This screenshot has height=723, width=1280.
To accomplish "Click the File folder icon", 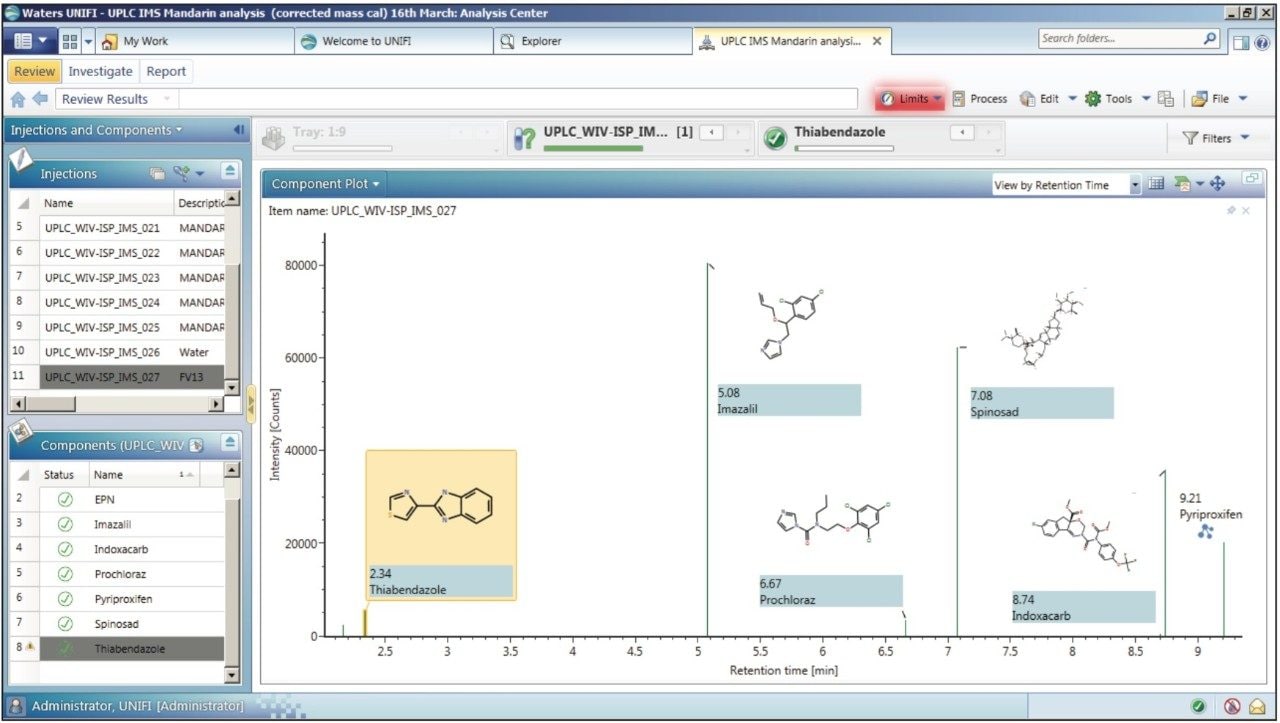I will click(1199, 99).
